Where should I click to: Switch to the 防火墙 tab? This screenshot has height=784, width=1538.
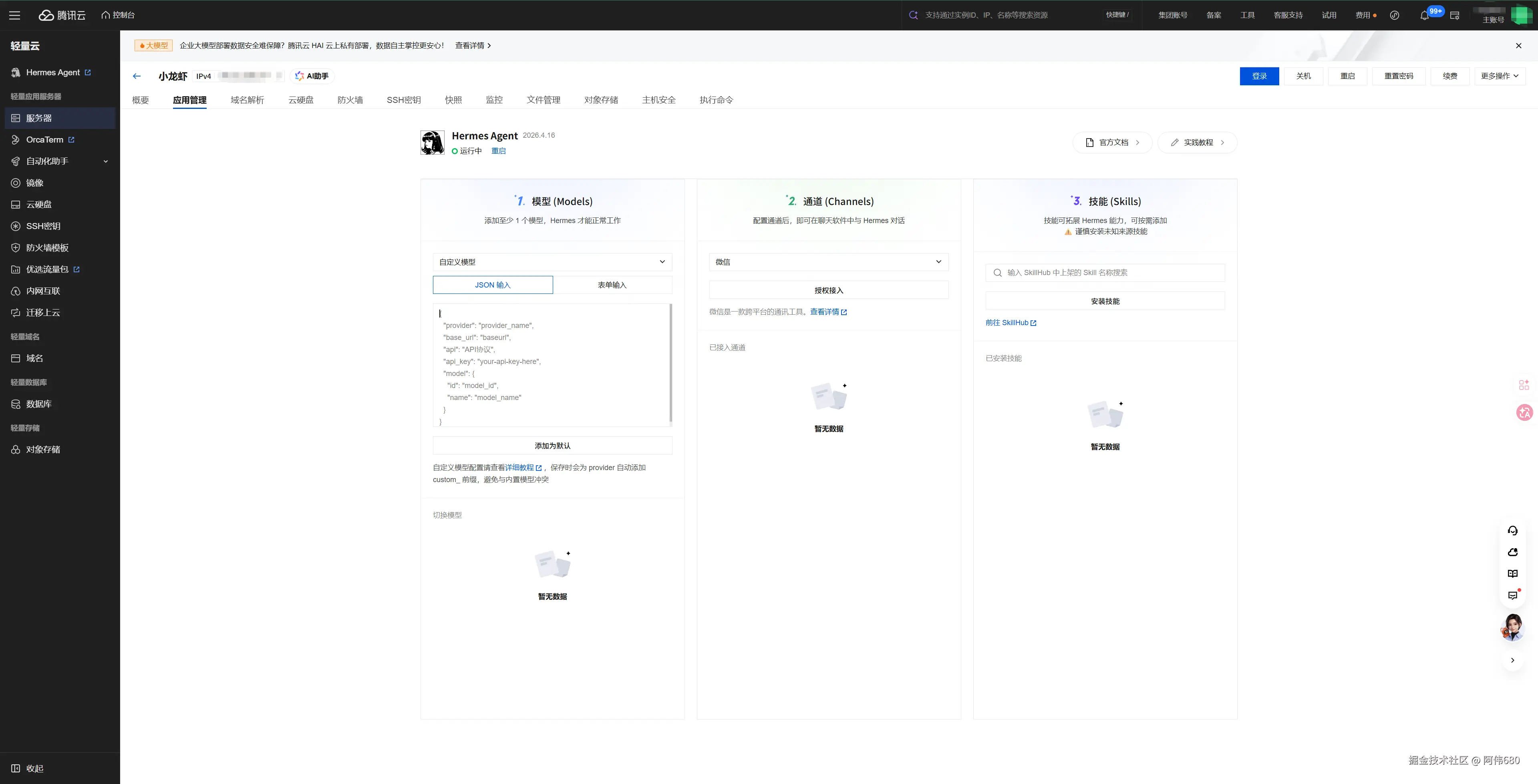tap(350, 100)
